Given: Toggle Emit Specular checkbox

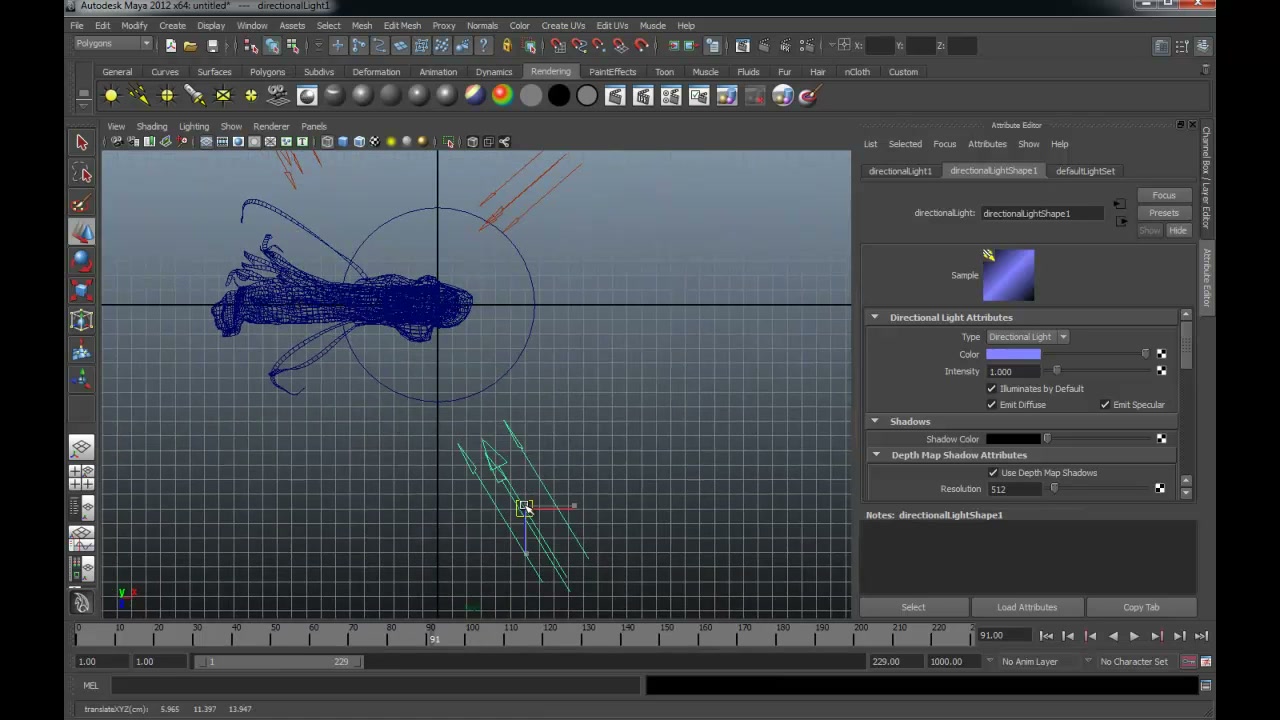Looking at the screenshot, I should coord(1105,405).
